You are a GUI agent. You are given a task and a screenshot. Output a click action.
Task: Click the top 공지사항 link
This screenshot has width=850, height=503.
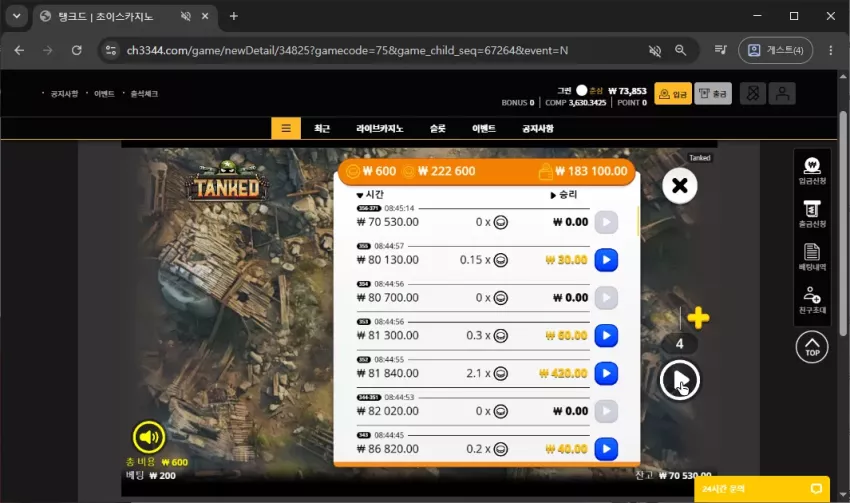click(x=64, y=94)
